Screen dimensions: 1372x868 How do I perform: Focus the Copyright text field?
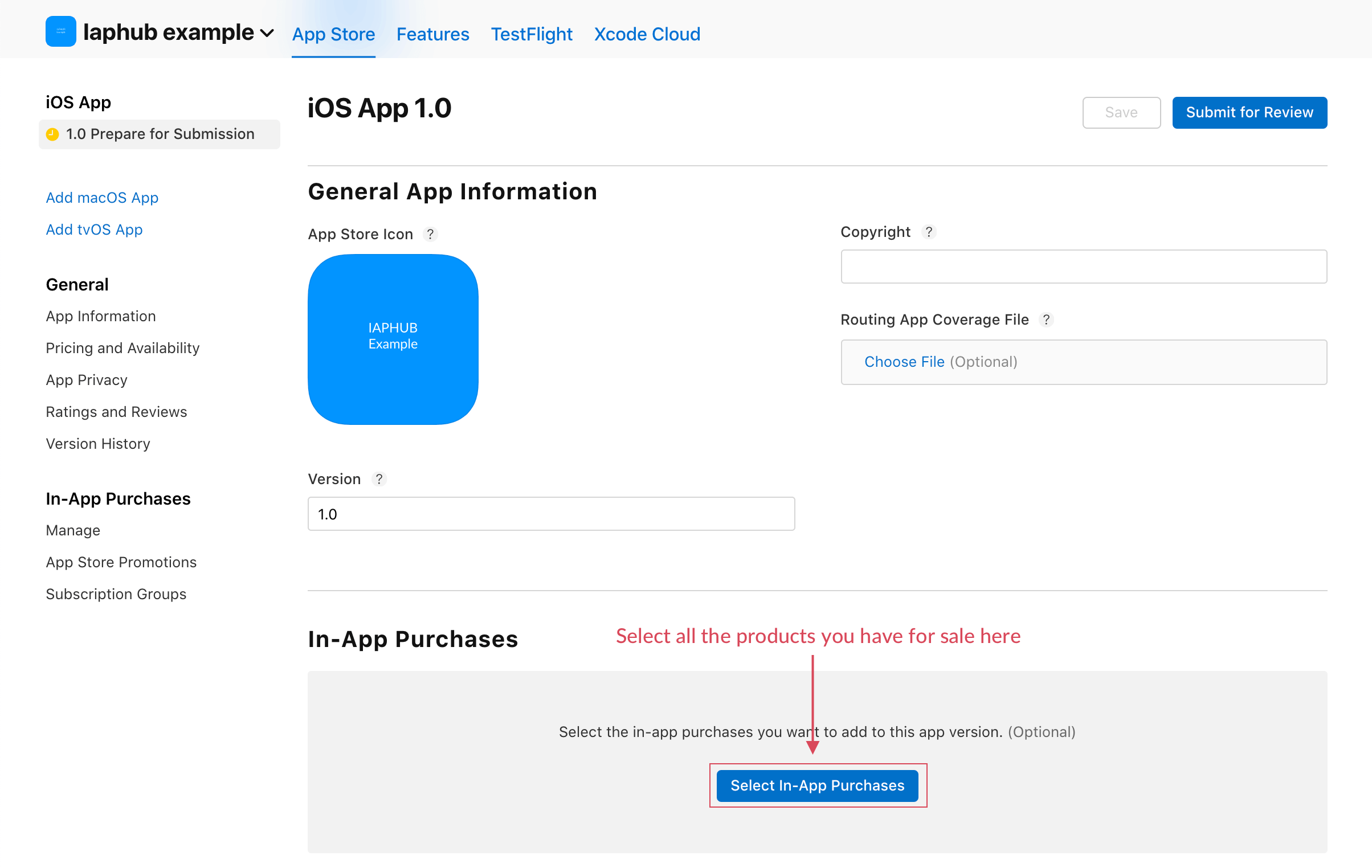pyautogui.click(x=1083, y=267)
